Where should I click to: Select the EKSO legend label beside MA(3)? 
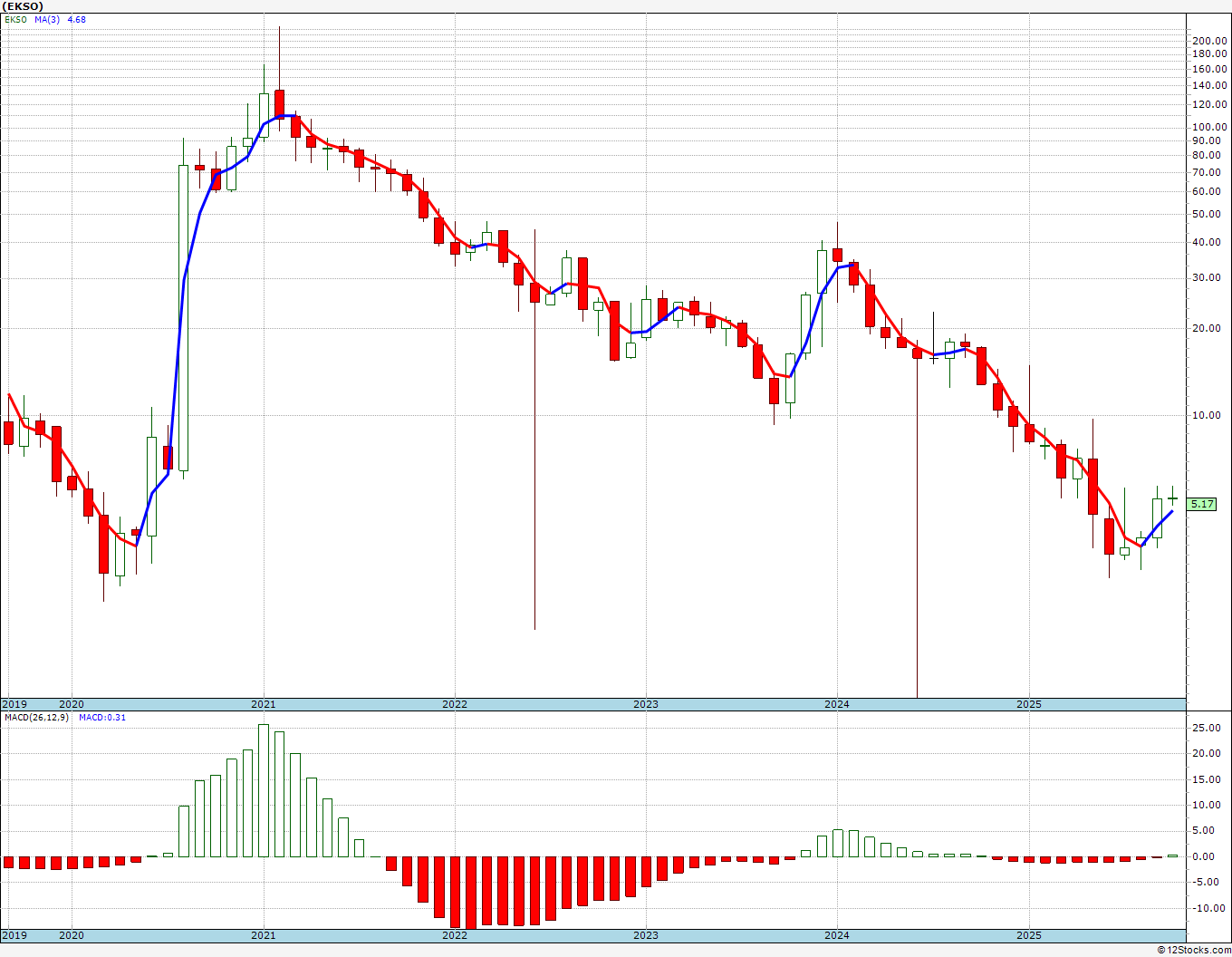[15, 19]
